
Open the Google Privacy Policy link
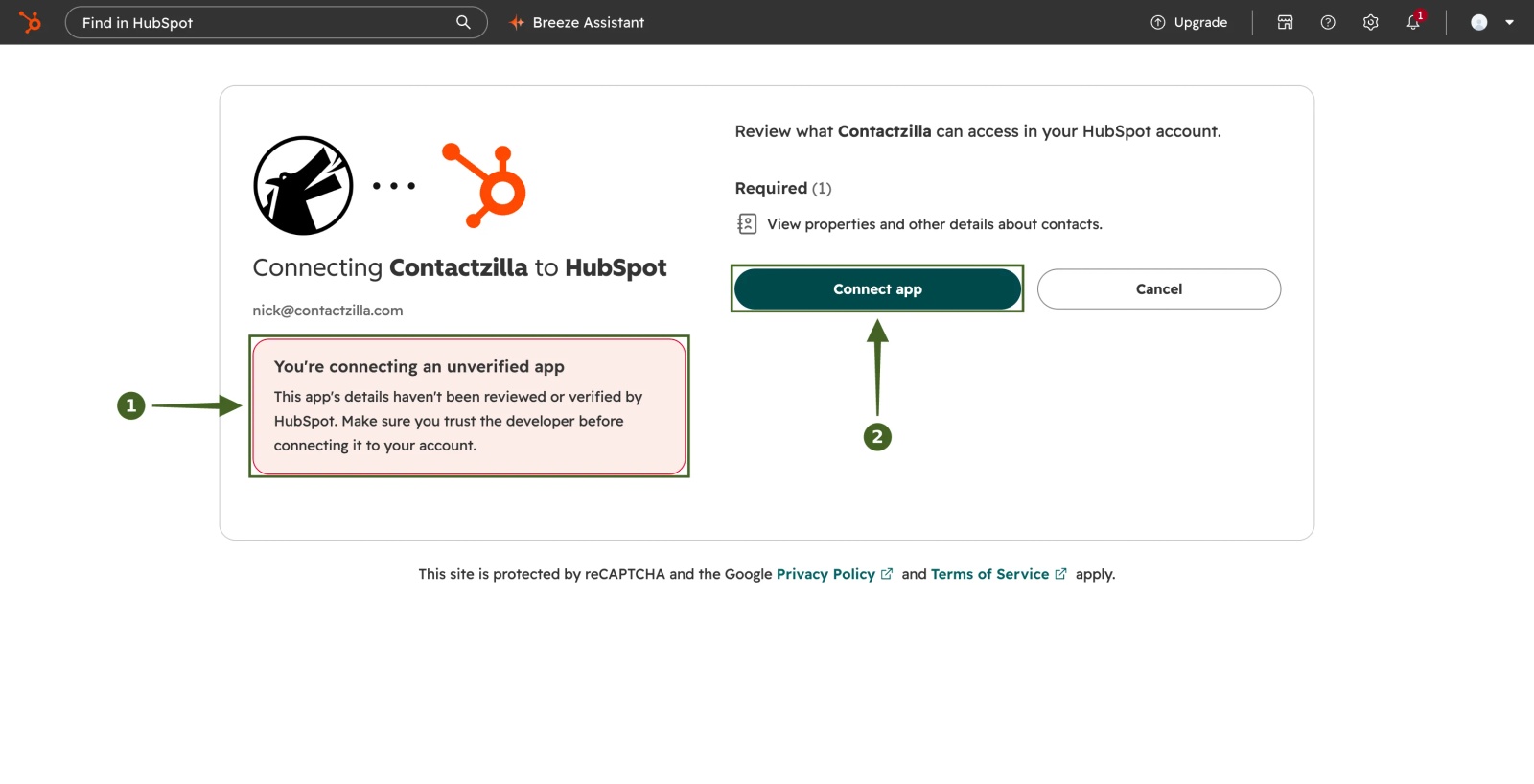[x=834, y=574]
